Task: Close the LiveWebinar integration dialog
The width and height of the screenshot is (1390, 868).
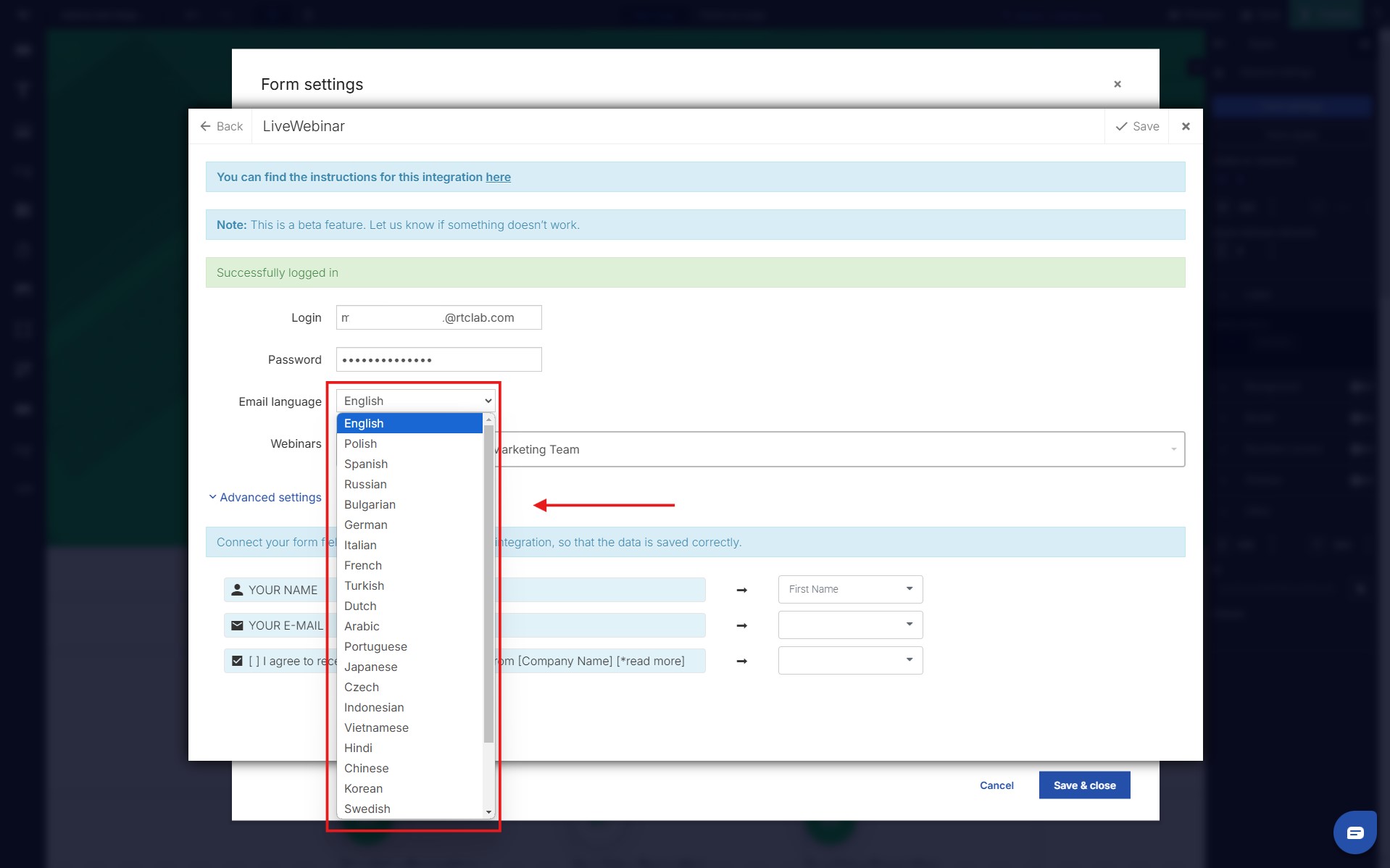Action: (1186, 126)
